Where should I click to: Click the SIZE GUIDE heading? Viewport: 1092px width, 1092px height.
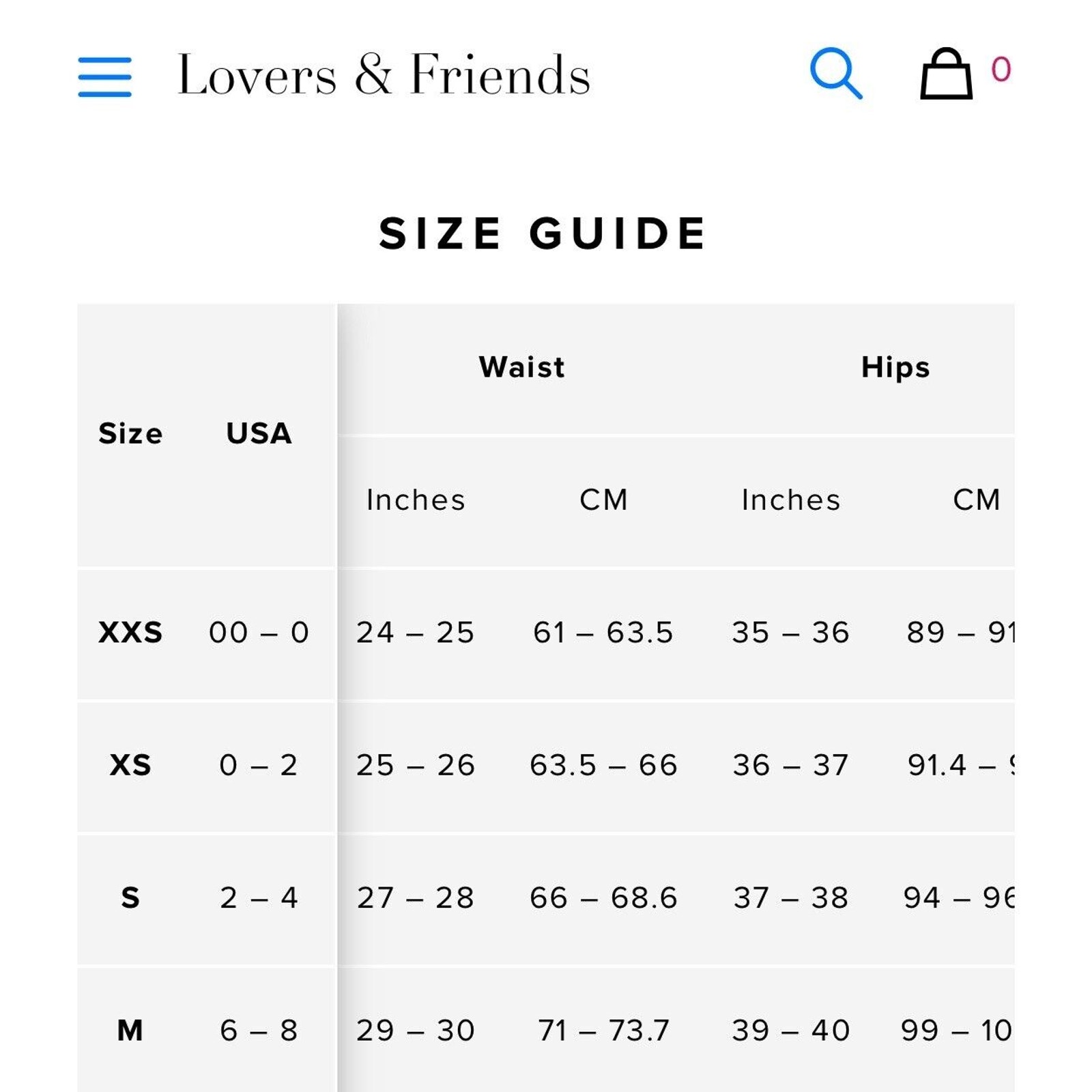coord(543,233)
